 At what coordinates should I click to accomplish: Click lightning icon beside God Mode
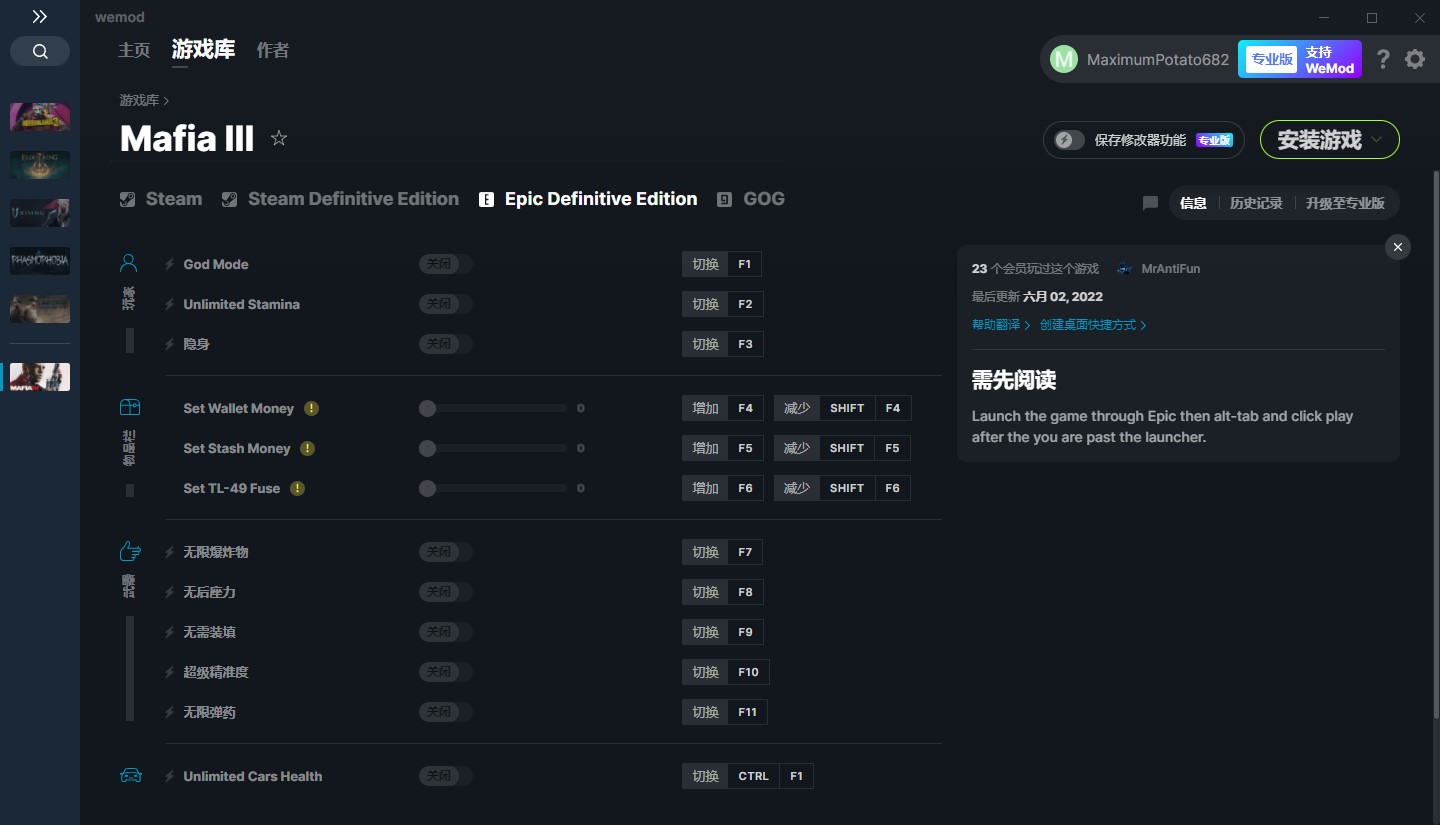[170, 264]
